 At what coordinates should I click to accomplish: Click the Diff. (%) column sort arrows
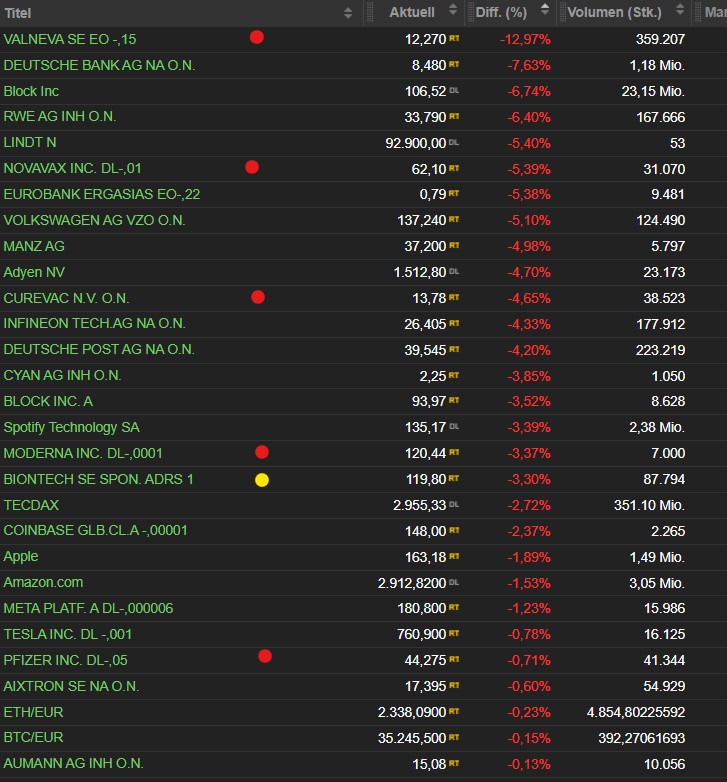(x=544, y=12)
